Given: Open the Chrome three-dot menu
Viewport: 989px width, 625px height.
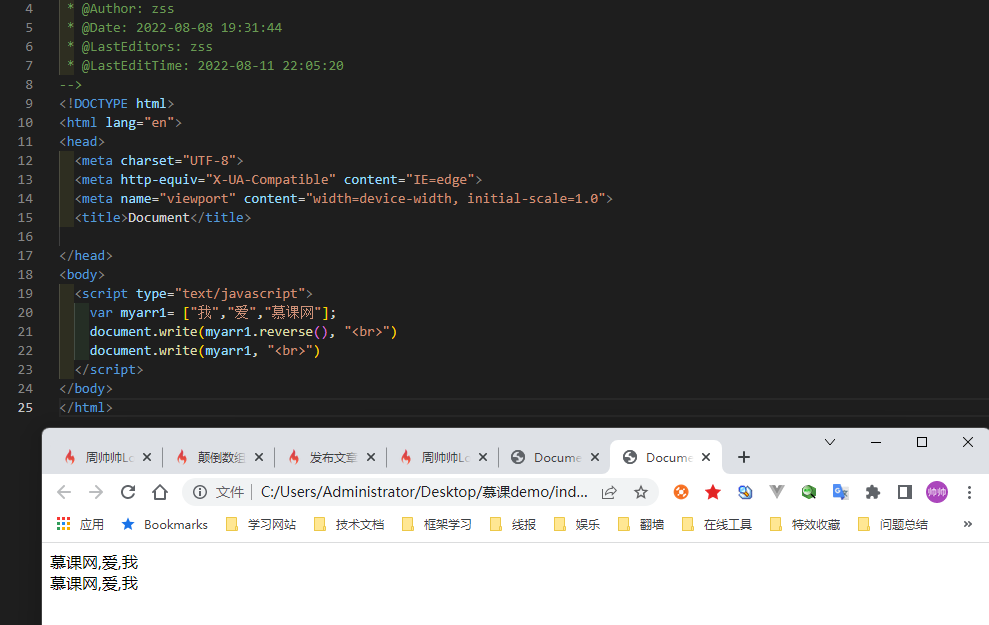Looking at the screenshot, I should click(x=969, y=492).
